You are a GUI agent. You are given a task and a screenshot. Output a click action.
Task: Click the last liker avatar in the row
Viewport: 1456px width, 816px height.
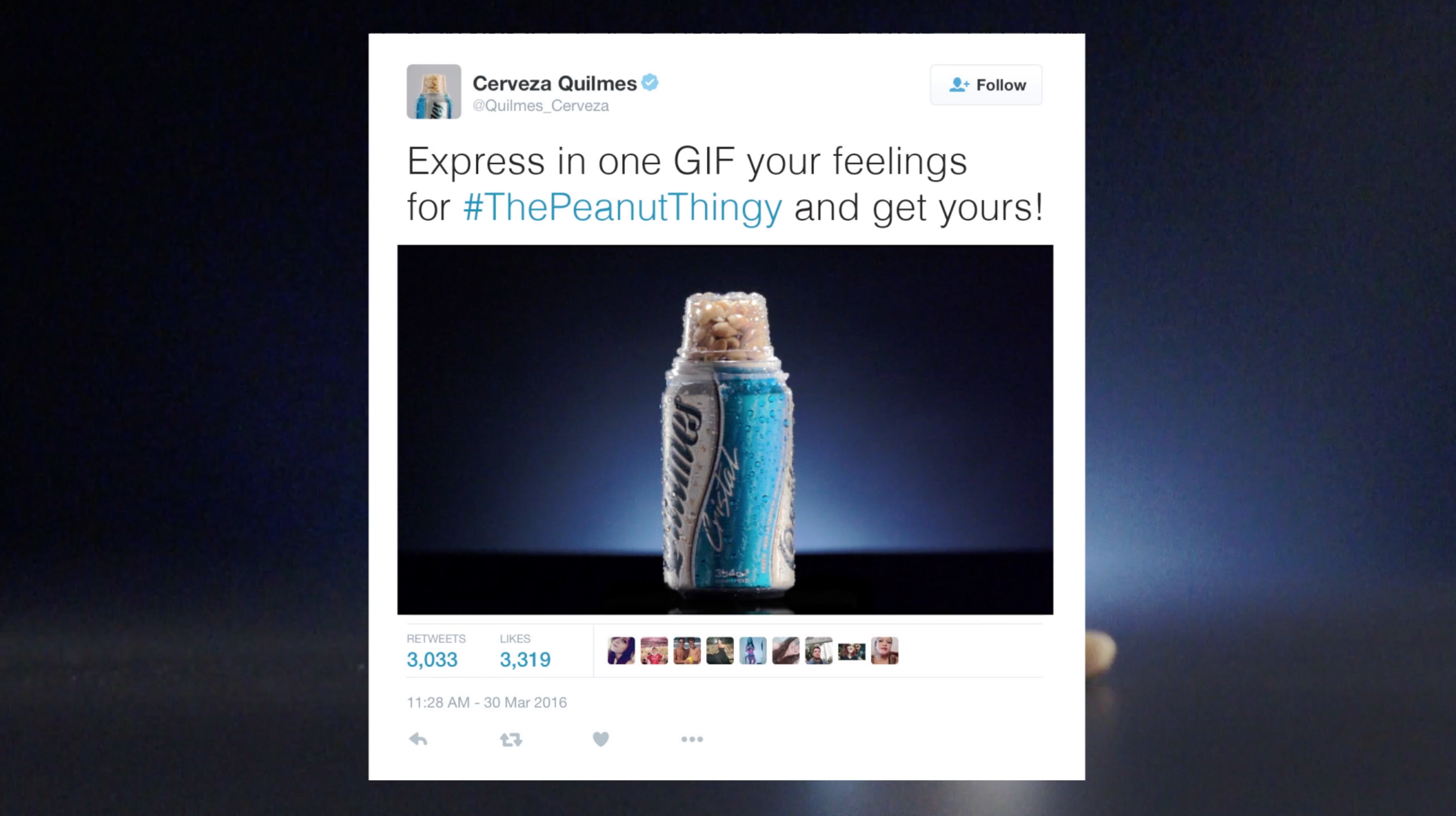tap(885, 651)
